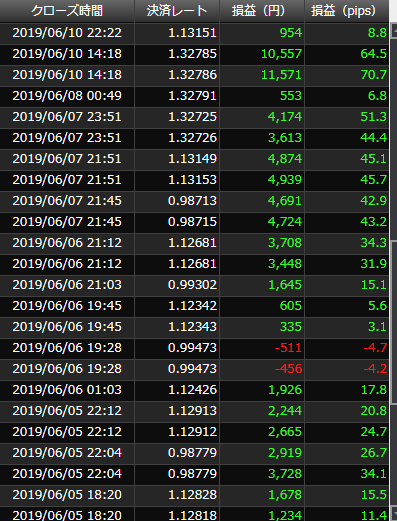This screenshot has width=397, height=521.
Task: Select pips cell 31.9
Action: (347, 264)
